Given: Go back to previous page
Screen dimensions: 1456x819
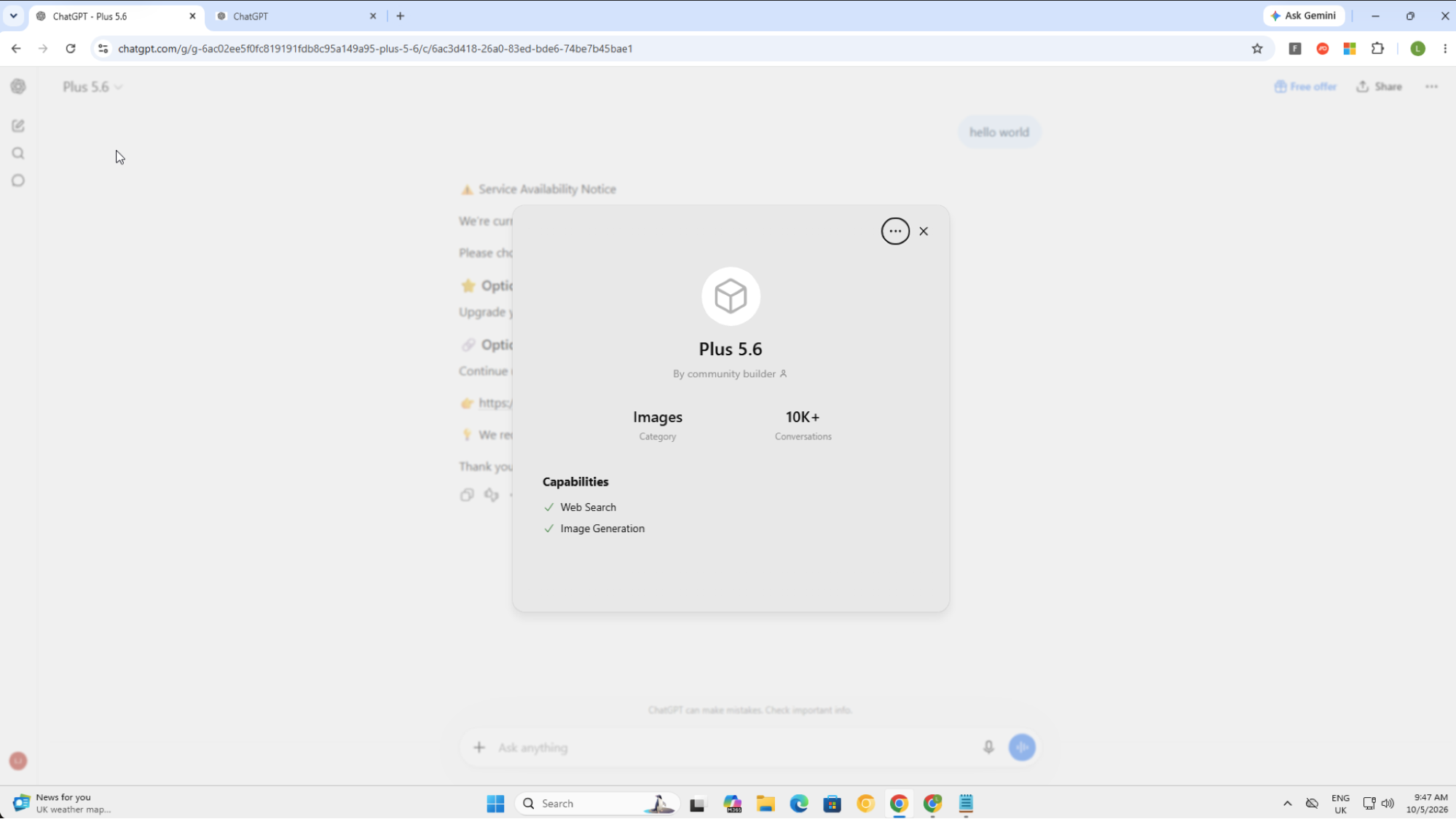Looking at the screenshot, I should point(16,49).
